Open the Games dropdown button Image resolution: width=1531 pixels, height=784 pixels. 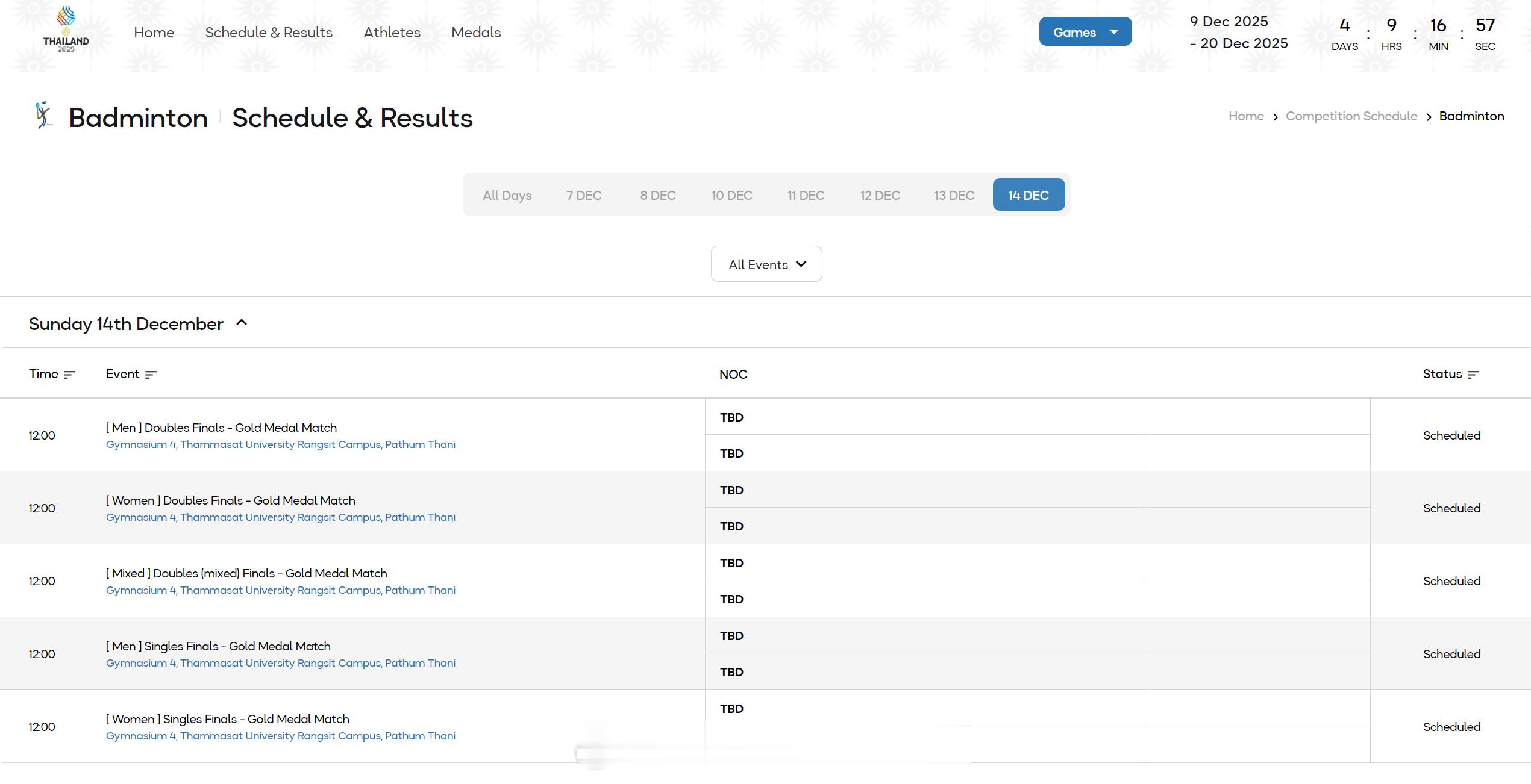[1085, 32]
